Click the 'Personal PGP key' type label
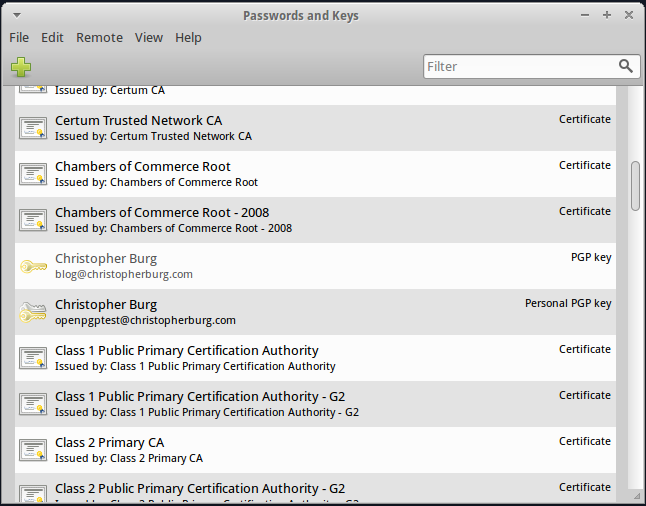This screenshot has height=506, width=646. pyautogui.click(x=568, y=304)
